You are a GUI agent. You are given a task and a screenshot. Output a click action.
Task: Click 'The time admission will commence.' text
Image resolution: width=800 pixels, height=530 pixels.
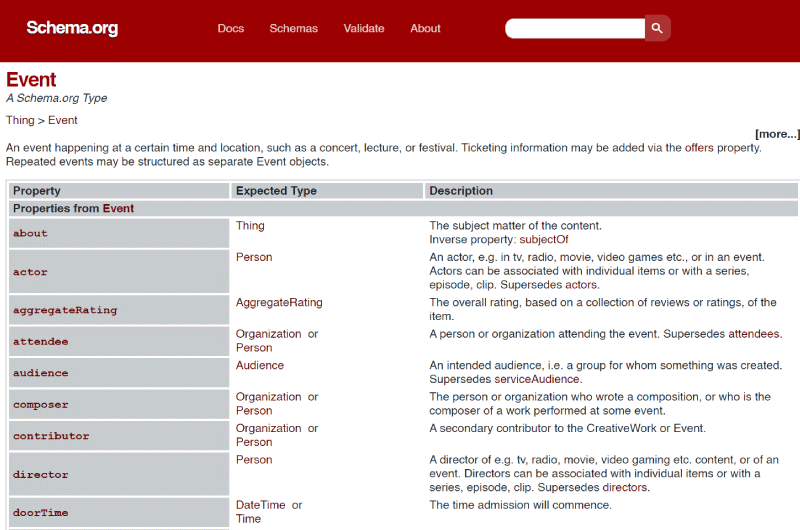(520, 505)
